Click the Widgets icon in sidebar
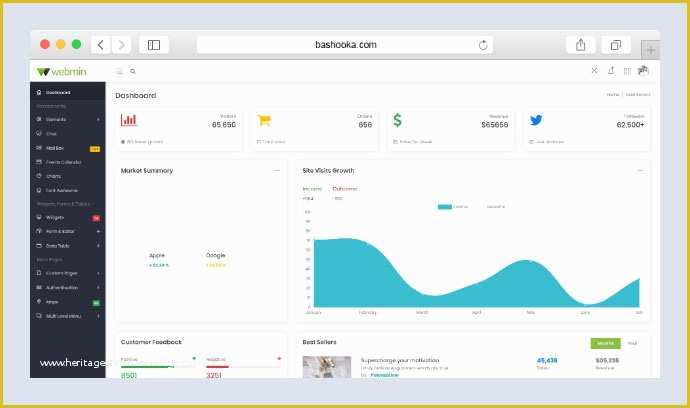 pos(39,217)
